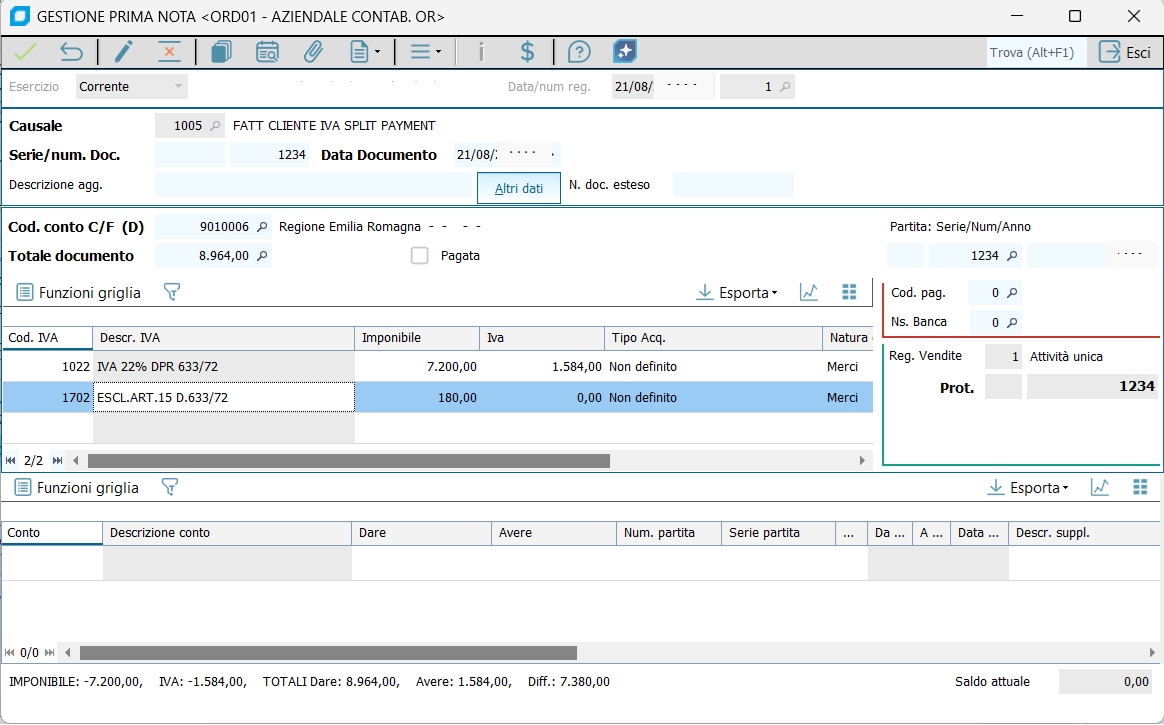This screenshot has height=725, width=1164.
Task: Expand the hamburger list menu dropdown
Action: coord(425,52)
